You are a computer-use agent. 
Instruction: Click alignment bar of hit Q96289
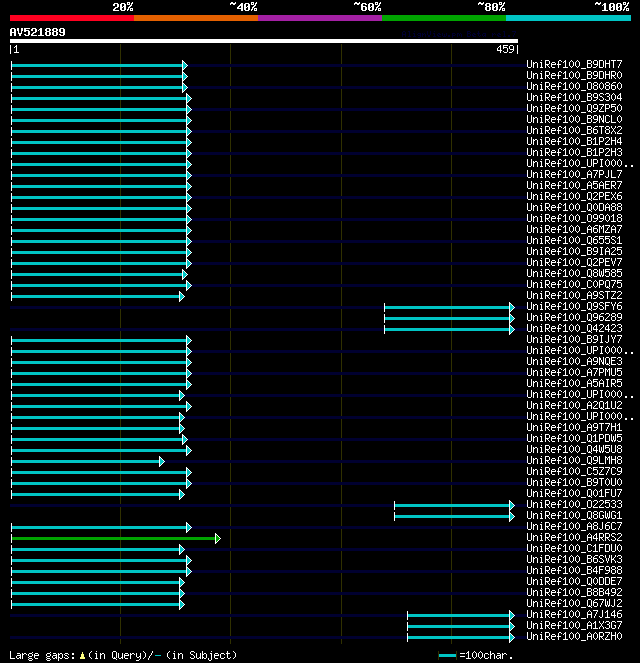tap(449, 318)
